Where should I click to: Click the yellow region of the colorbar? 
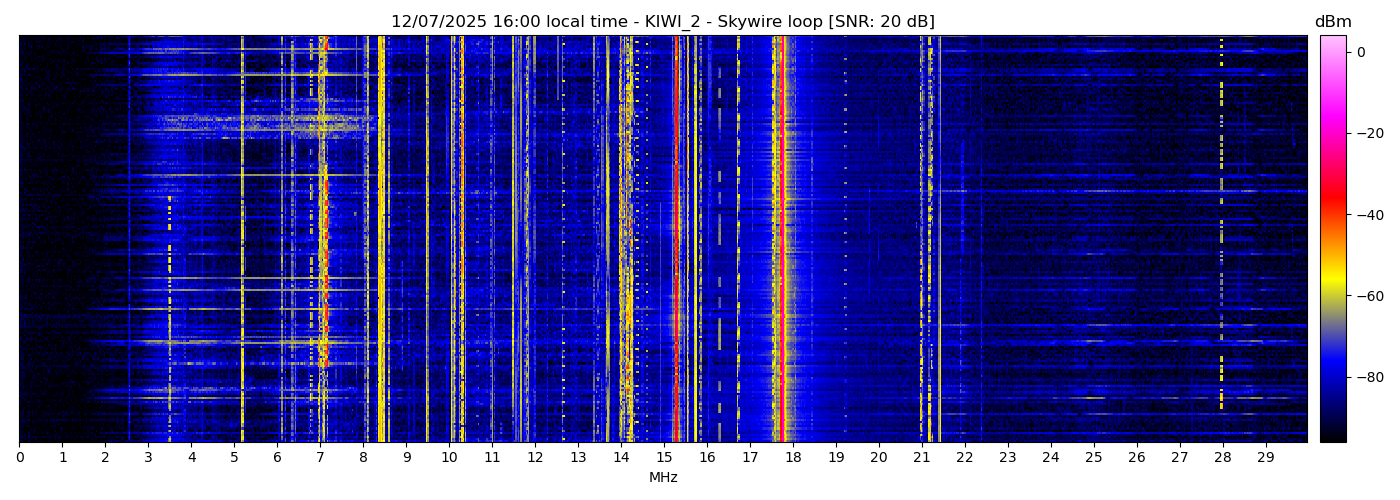point(1332,290)
